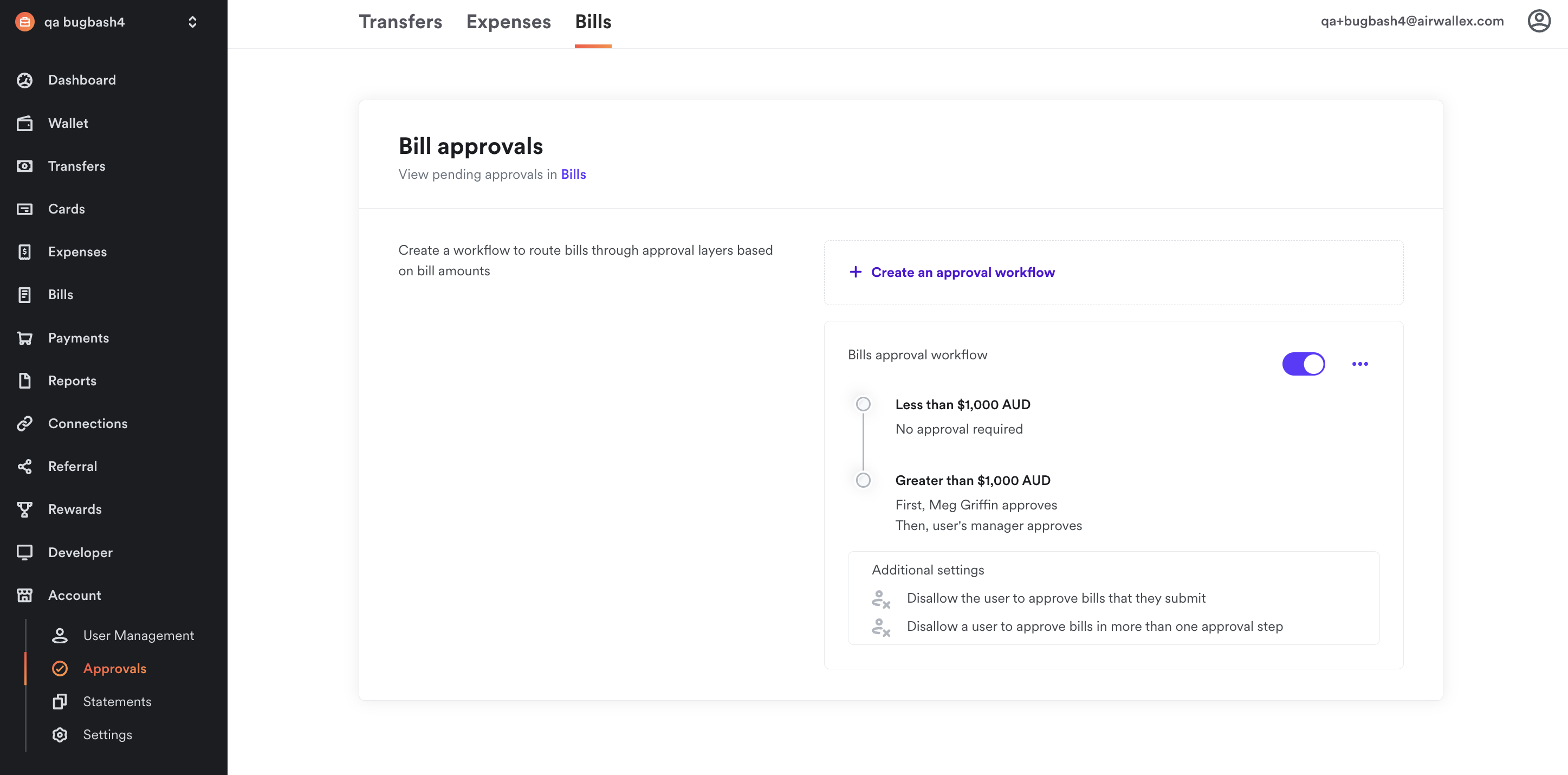Click the User Management person icon

(60, 636)
